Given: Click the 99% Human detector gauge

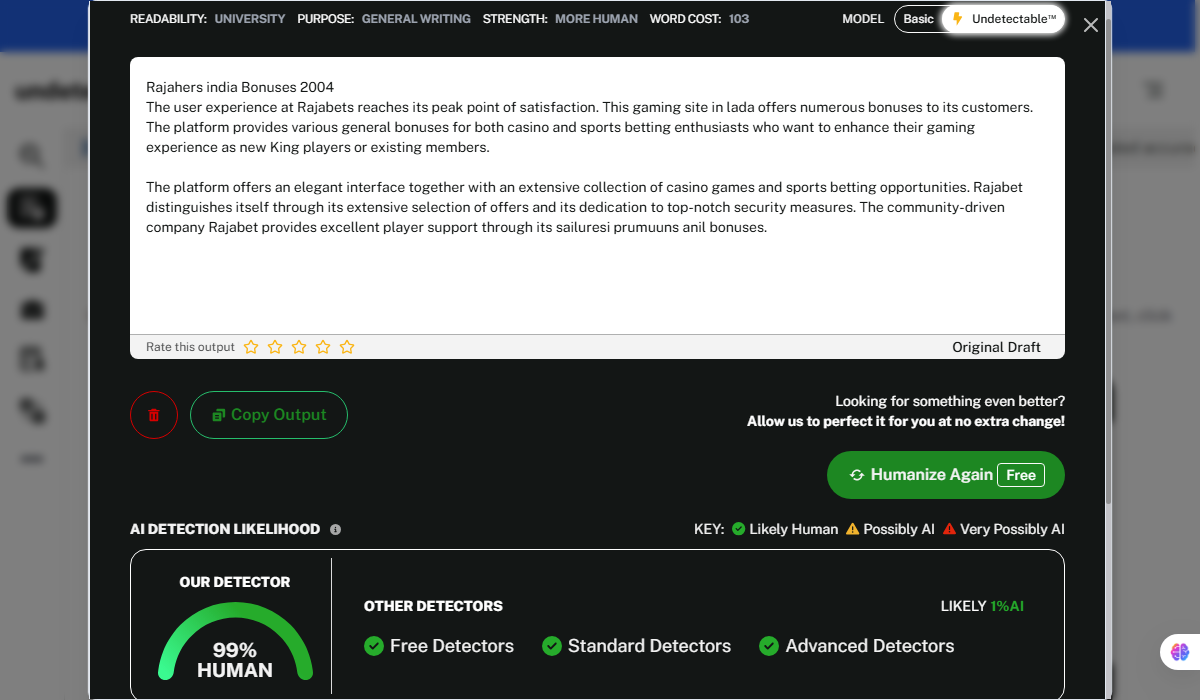Looking at the screenshot, I should click(x=235, y=640).
